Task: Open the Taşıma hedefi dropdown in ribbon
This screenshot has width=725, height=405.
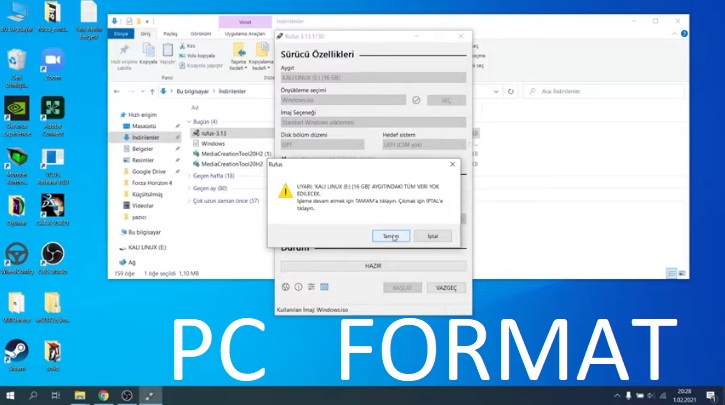Action: 238,56
